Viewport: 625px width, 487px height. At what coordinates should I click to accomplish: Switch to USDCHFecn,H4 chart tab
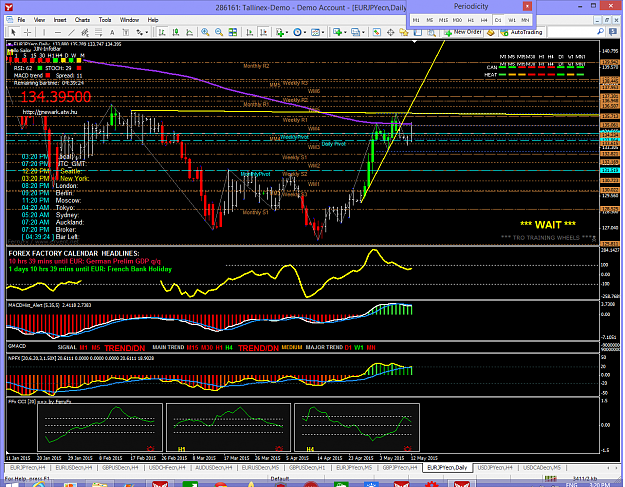point(167,467)
